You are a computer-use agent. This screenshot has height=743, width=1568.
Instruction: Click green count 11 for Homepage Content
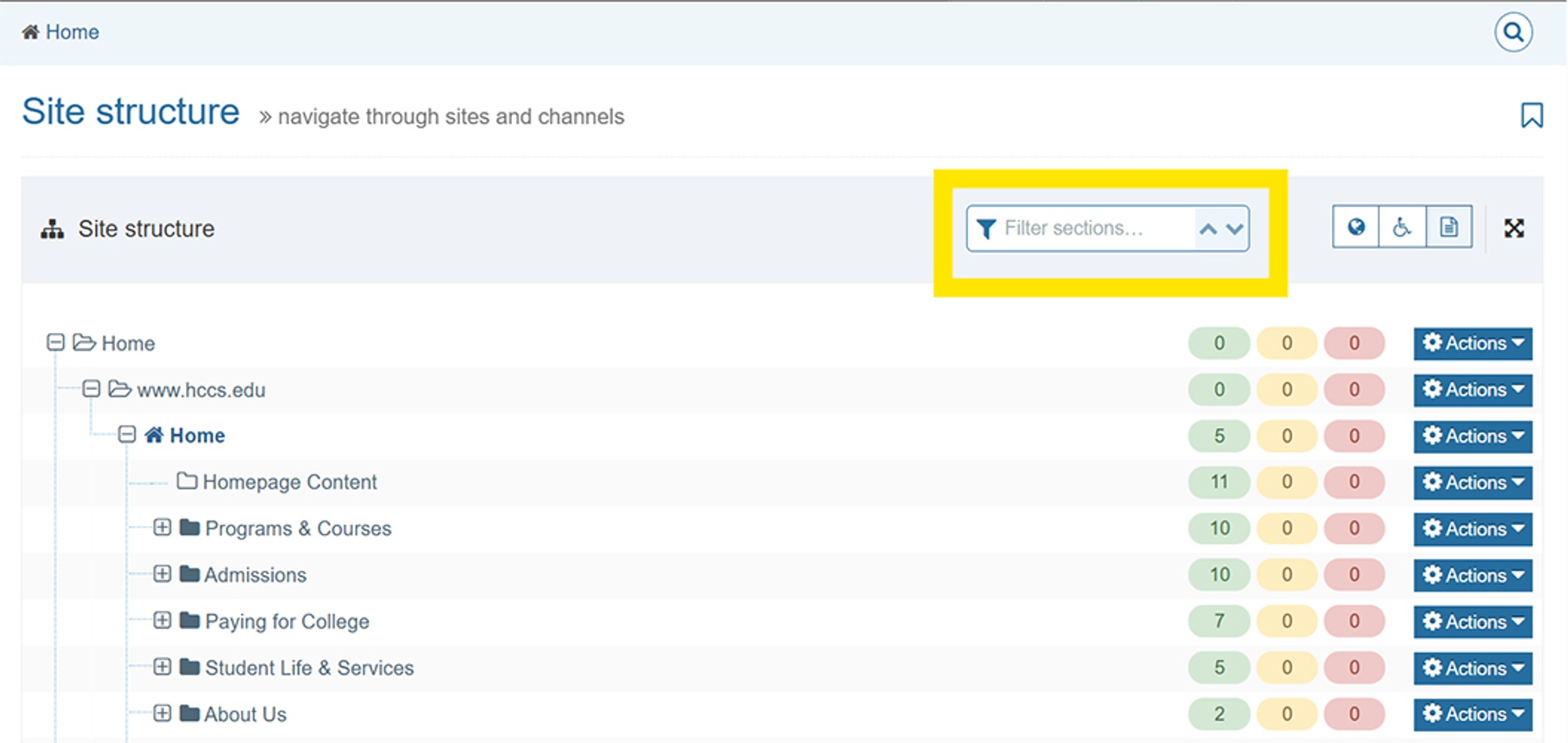(1219, 481)
